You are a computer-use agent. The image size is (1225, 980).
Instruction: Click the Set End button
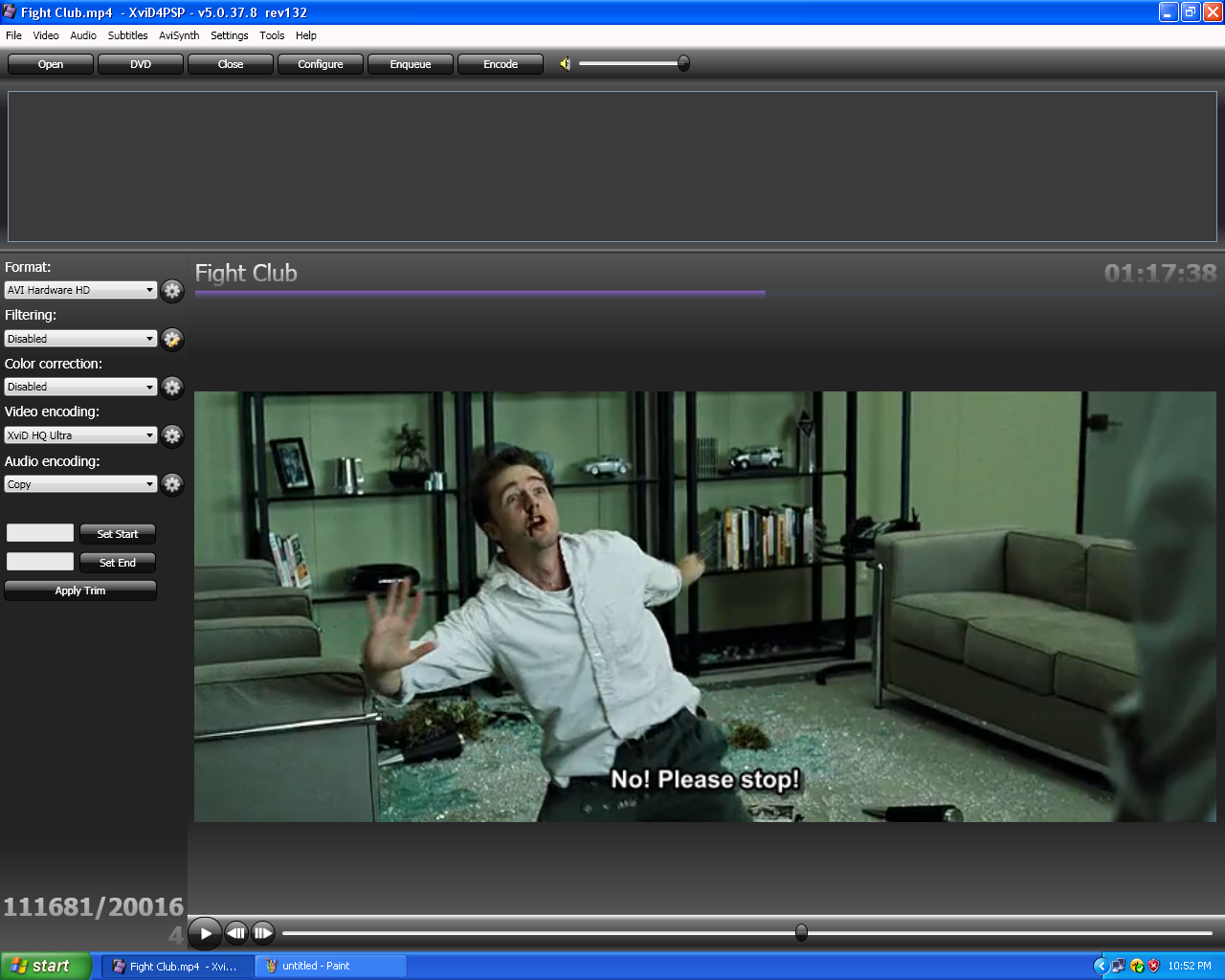click(x=118, y=563)
